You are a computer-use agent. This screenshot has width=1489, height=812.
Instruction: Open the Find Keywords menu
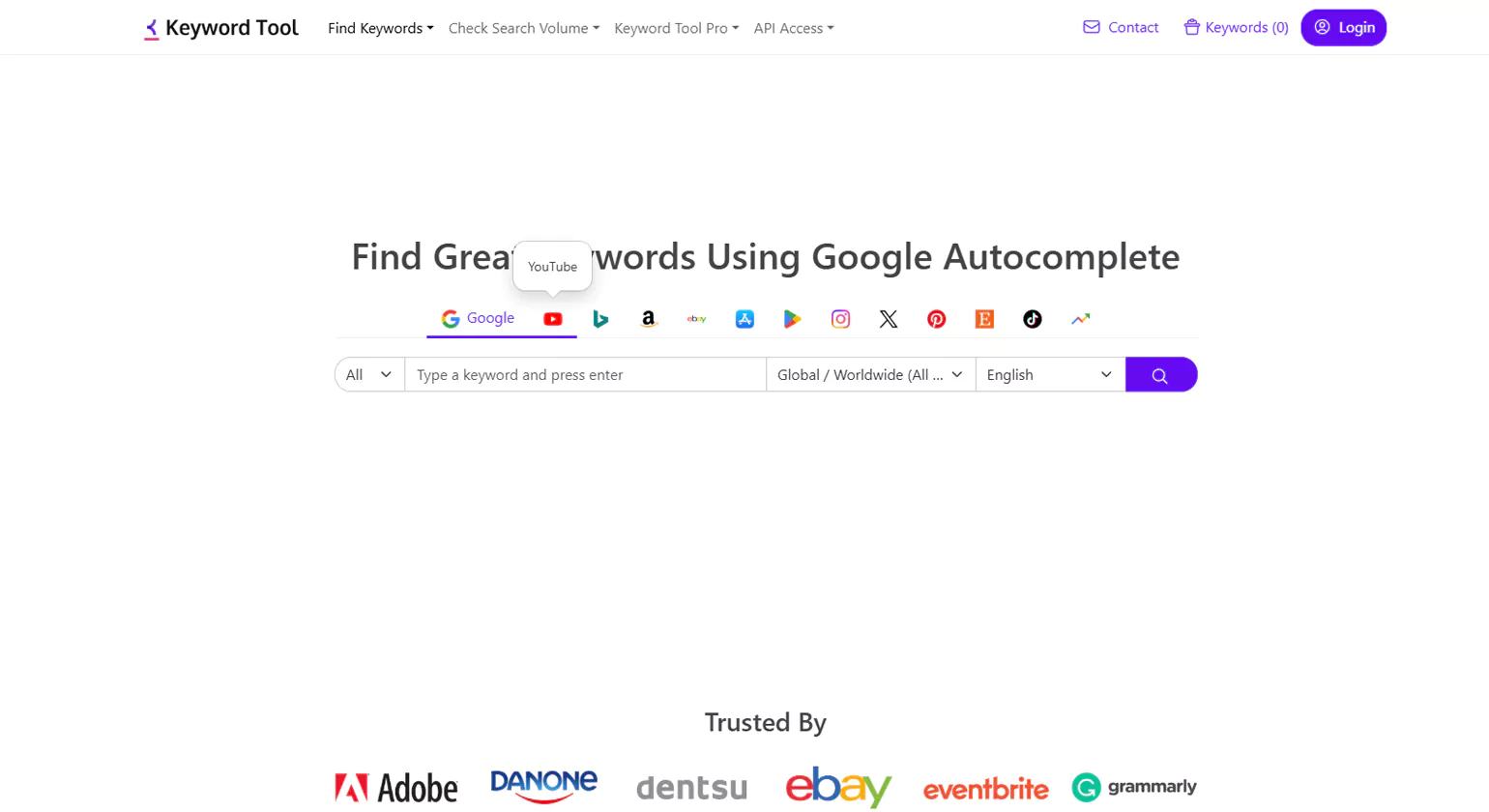380,28
